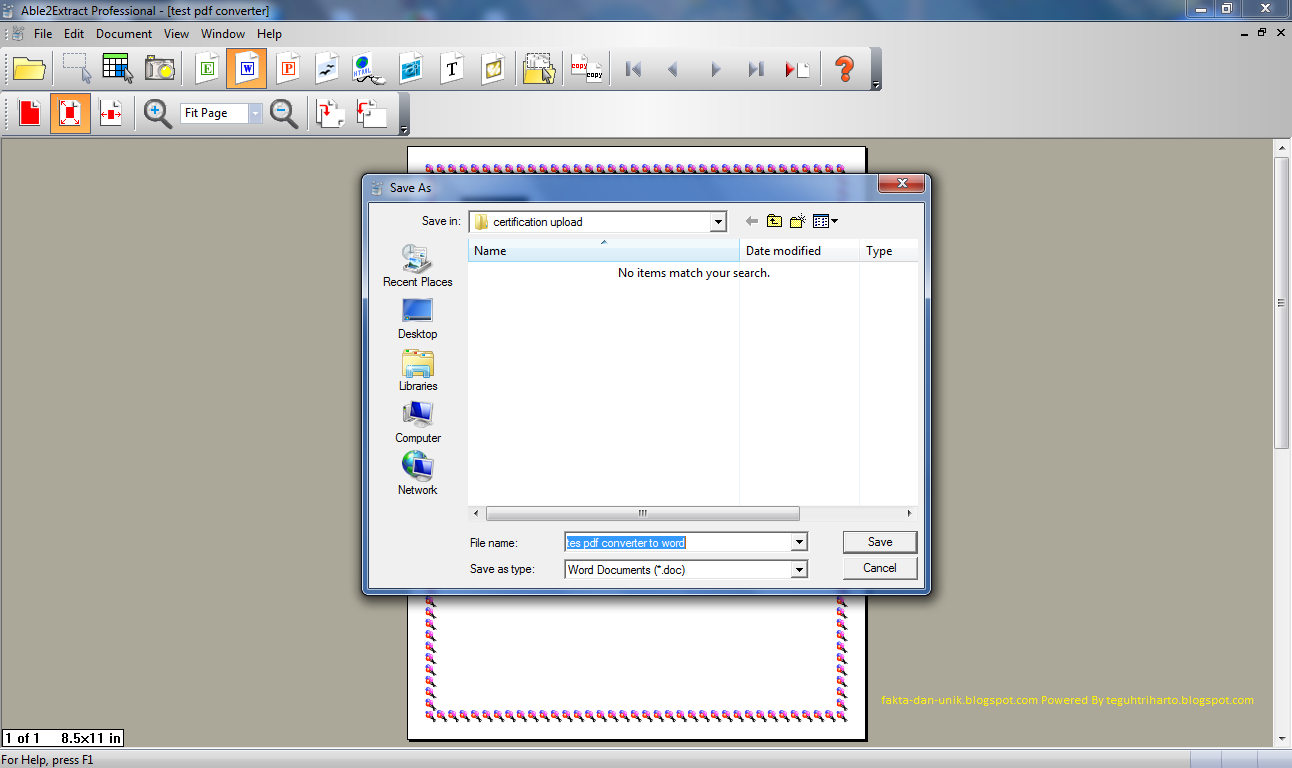This screenshot has width=1292, height=768.
Task: Open the View Menu options dropdown
Action: point(825,221)
